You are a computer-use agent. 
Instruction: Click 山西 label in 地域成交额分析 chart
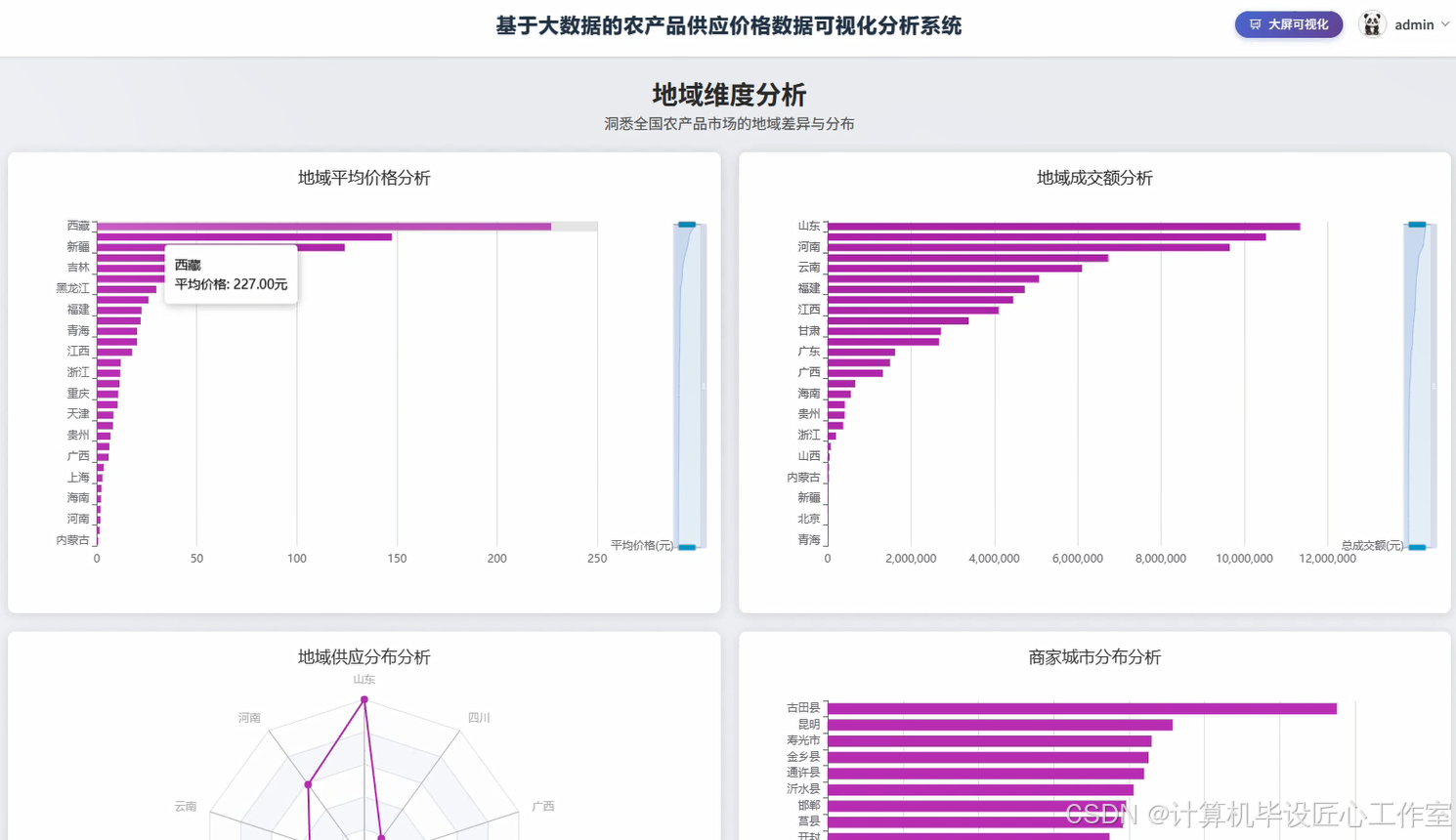pos(809,456)
